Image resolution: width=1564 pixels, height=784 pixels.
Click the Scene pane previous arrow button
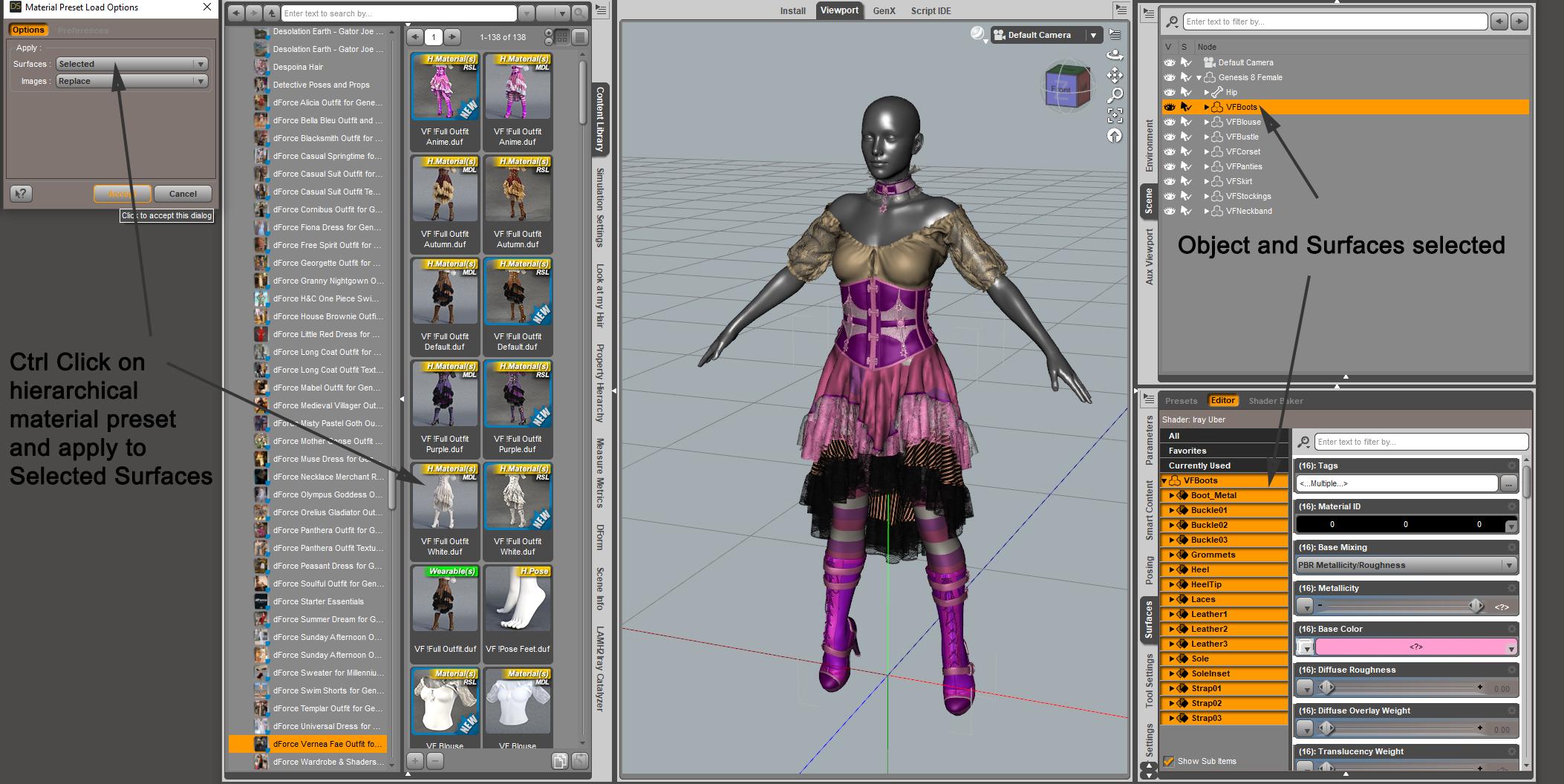[1499, 22]
